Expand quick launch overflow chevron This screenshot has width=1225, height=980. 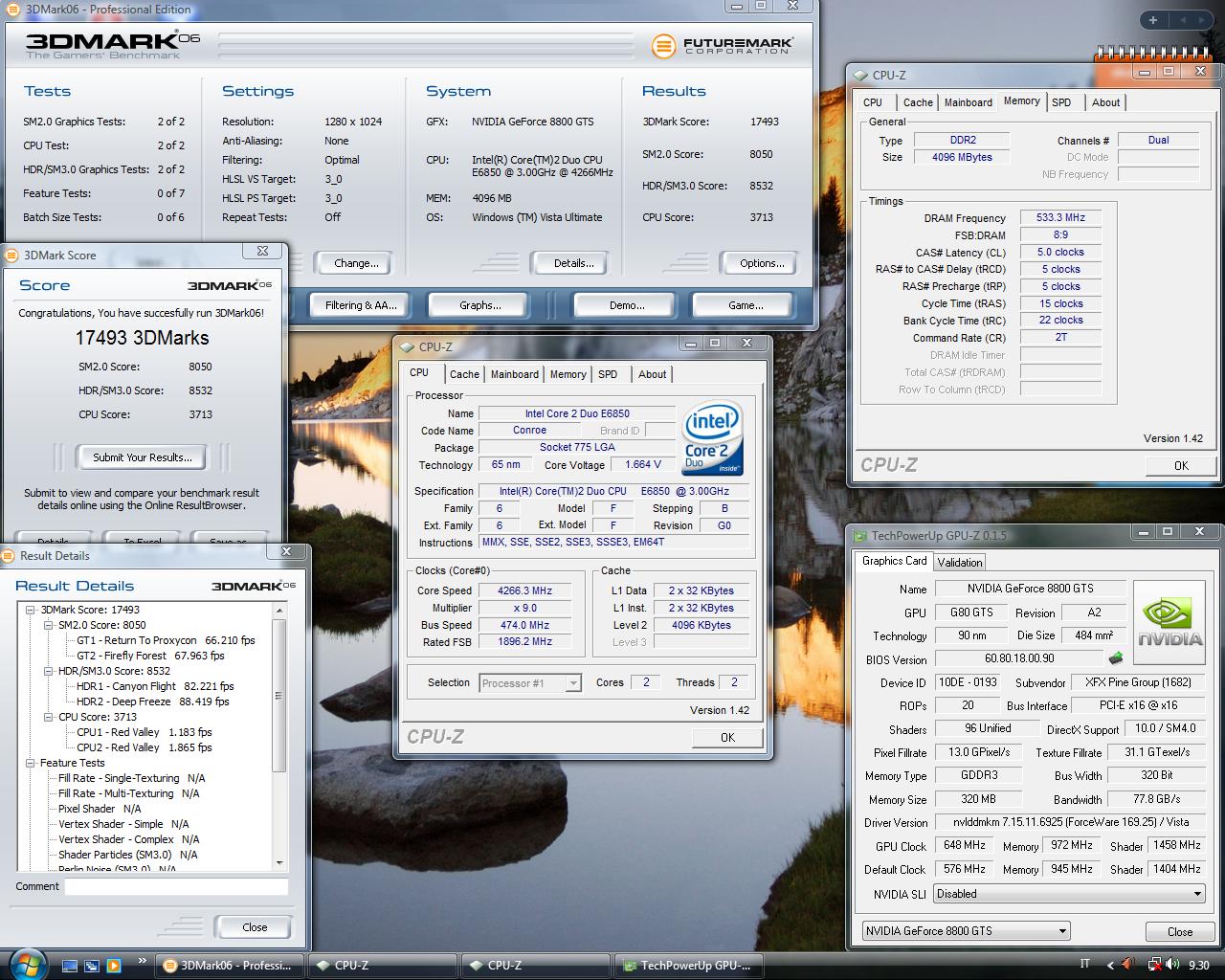(x=143, y=961)
